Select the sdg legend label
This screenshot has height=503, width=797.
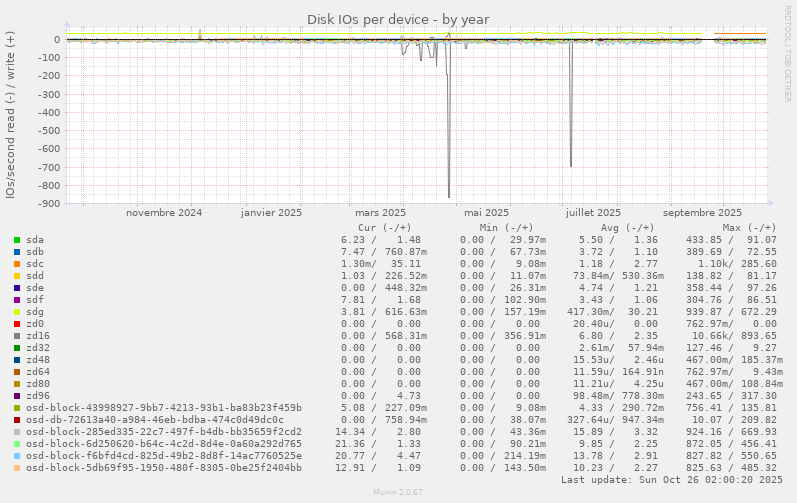pyautogui.click(x=35, y=312)
